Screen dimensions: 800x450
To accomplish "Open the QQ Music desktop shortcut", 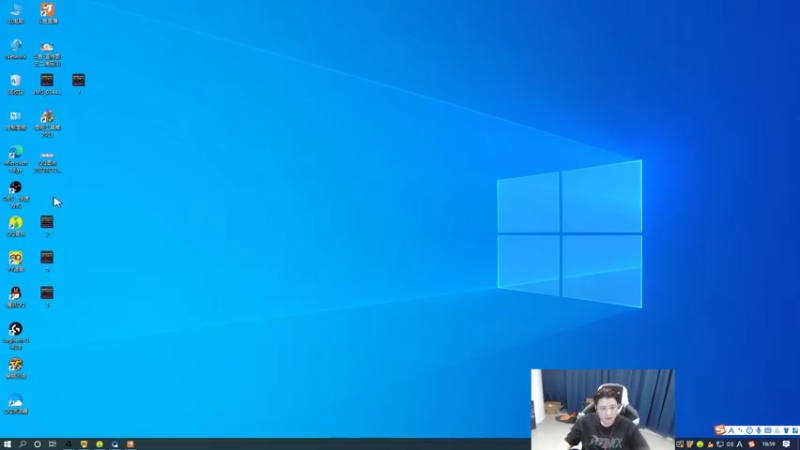I will click(16, 227).
